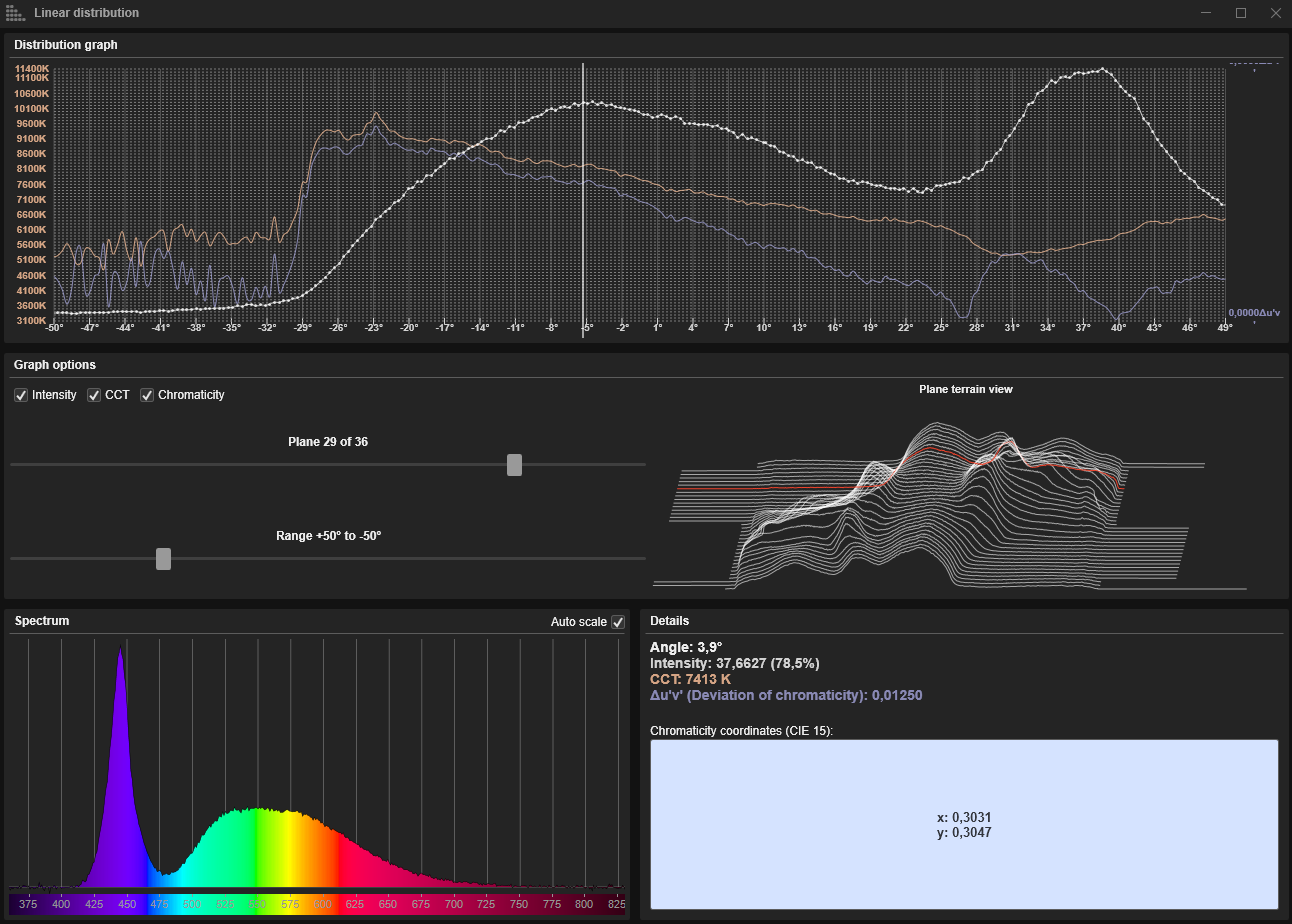Maximize the Linear distribution window

pyautogui.click(x=1241, y=13)
